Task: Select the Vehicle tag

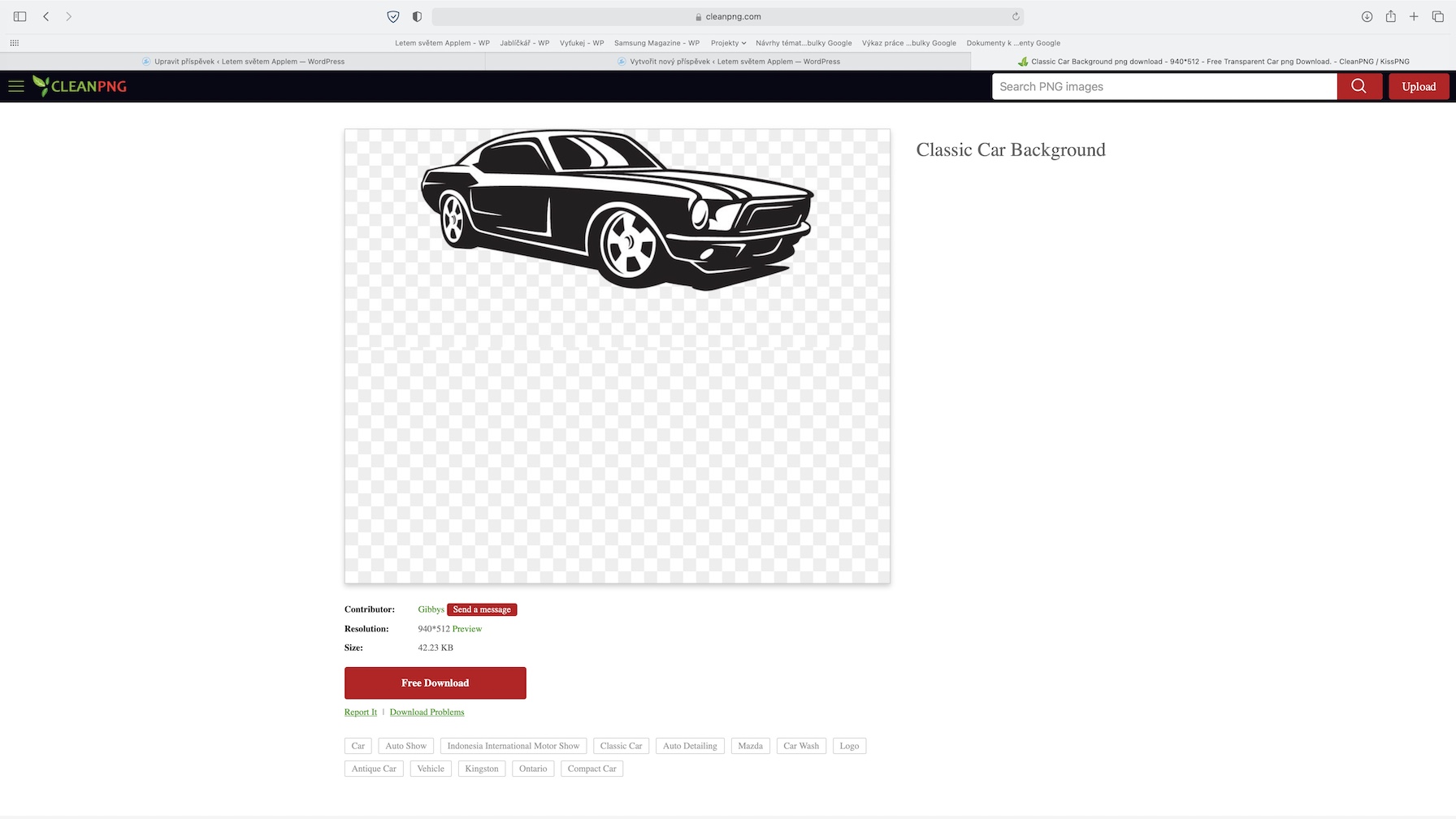Action: 431,769
